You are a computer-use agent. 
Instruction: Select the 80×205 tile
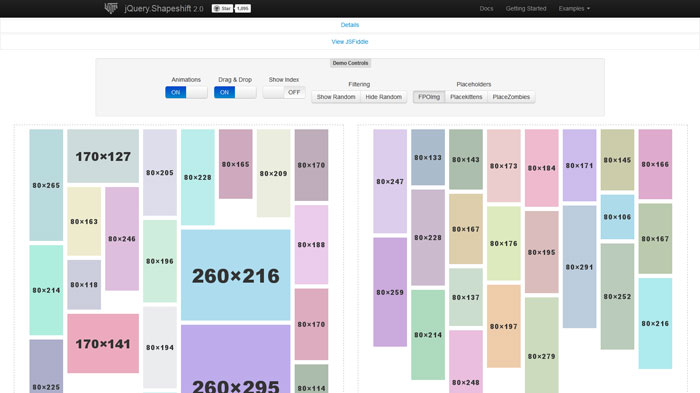point(160,172)
